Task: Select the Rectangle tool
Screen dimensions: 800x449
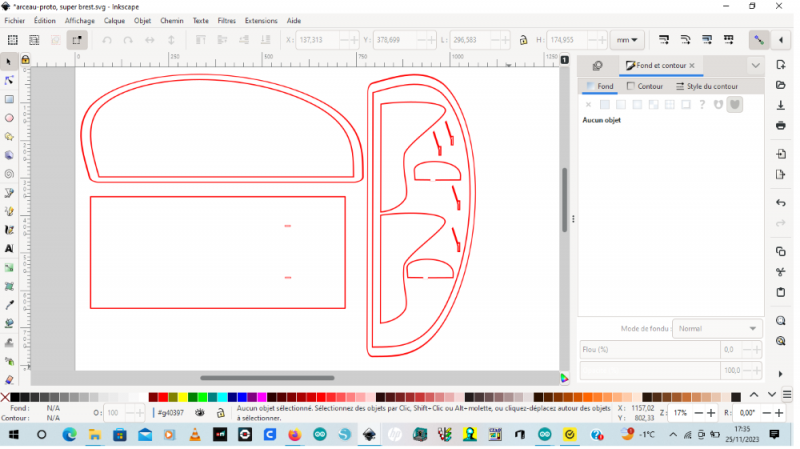Action: pyautogui.click(x=9, y=99)
